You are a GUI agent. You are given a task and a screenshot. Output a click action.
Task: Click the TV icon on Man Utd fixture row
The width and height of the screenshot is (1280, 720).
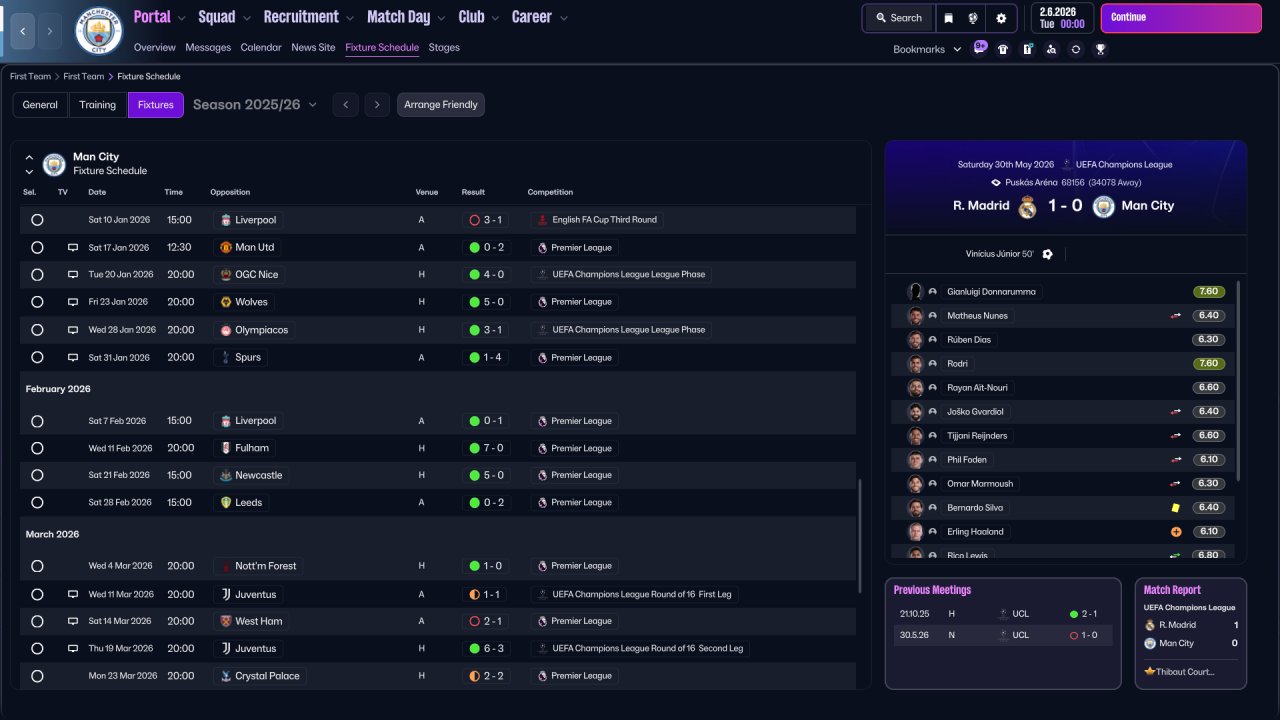[72, 247]
